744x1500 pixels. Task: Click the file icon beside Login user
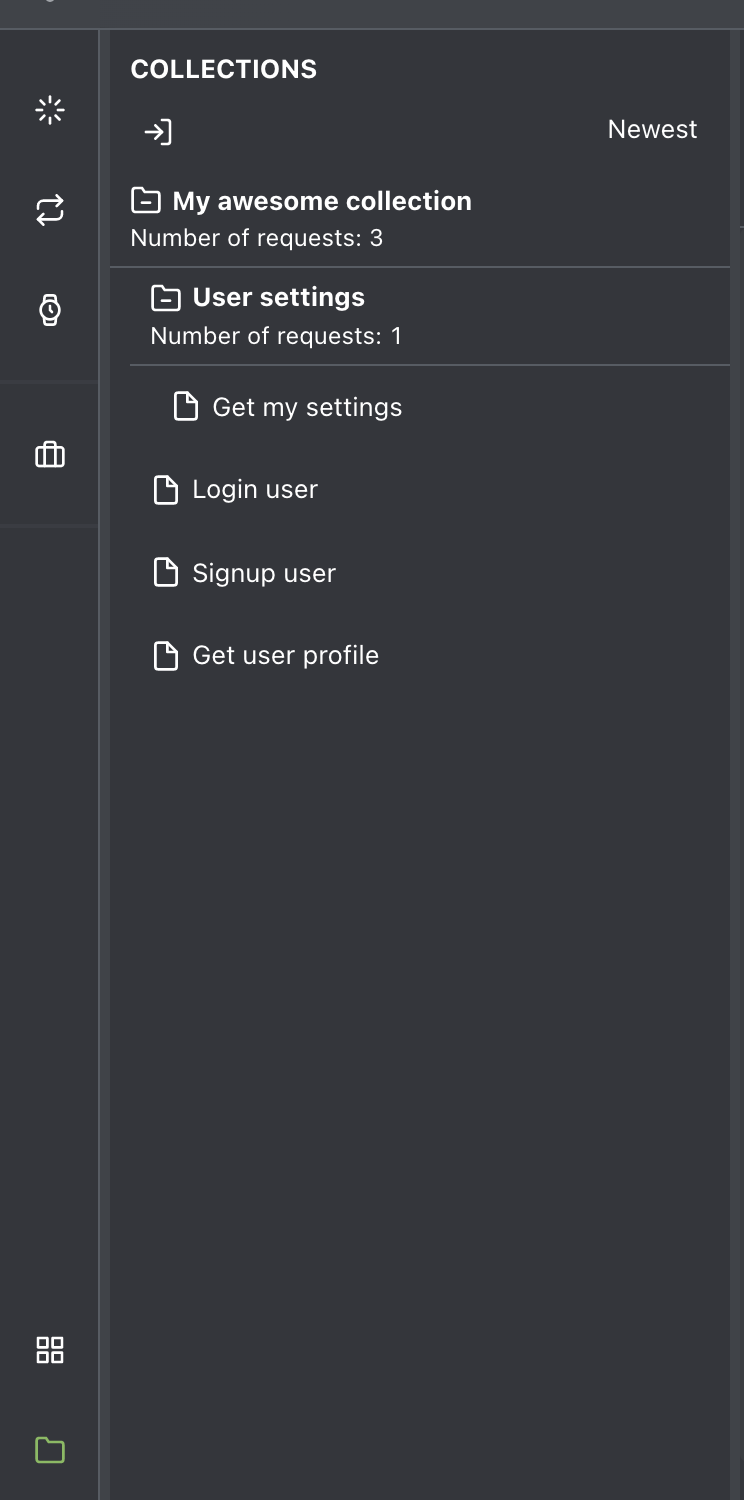165,490
